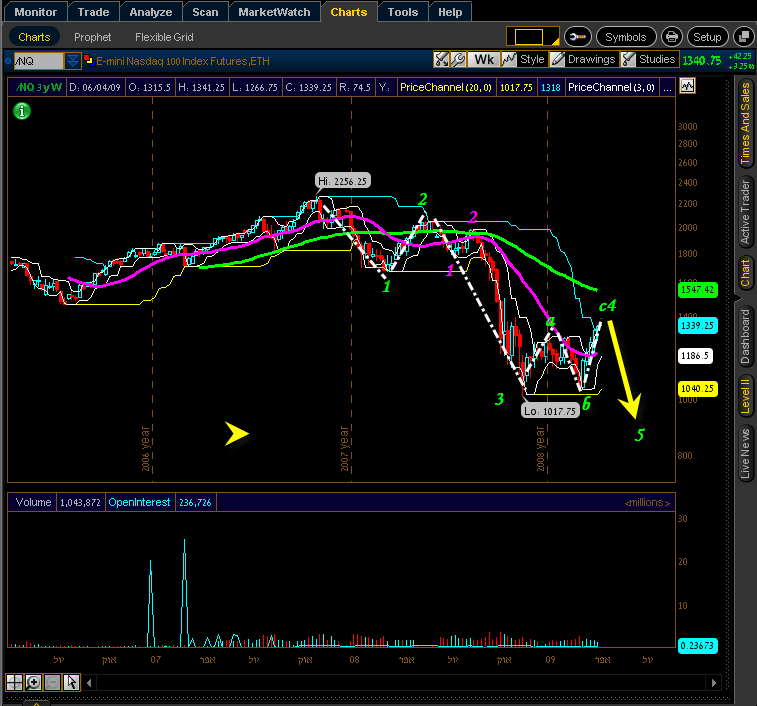
Task: Open the Dashboard side panel
Action: click(x=745, y=337)
